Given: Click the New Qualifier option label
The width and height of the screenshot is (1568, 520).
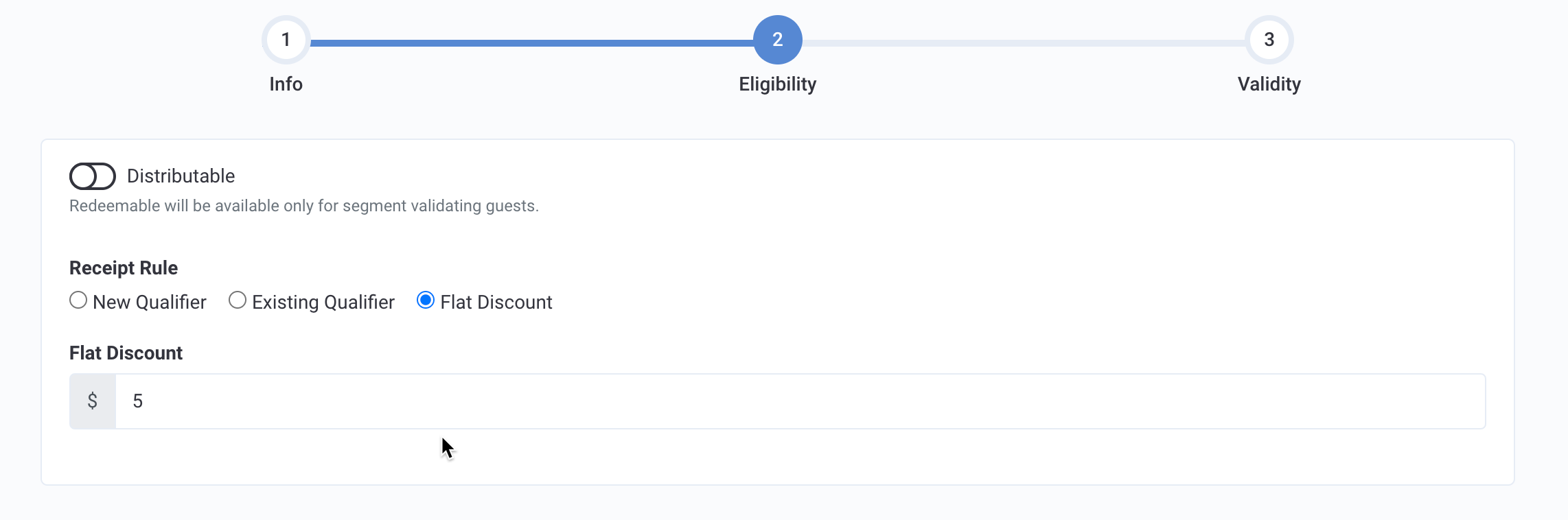Looking at the screenshot, I should coord(150,302).
